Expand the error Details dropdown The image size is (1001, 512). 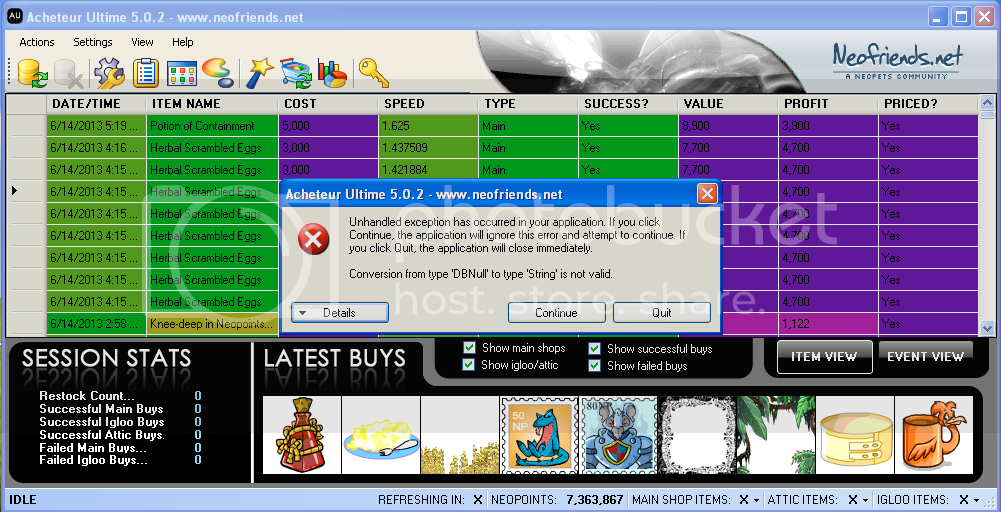tap(339, 313)
